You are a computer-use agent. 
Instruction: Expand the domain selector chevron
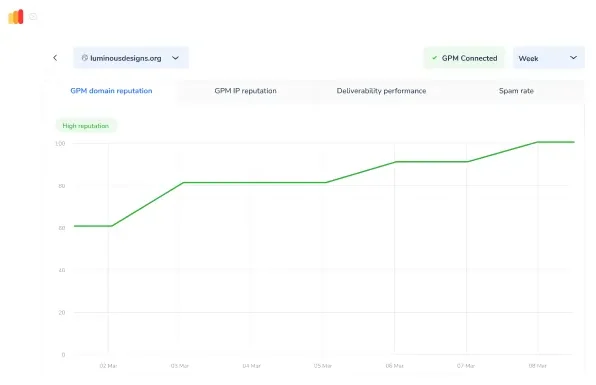(175, 58)
